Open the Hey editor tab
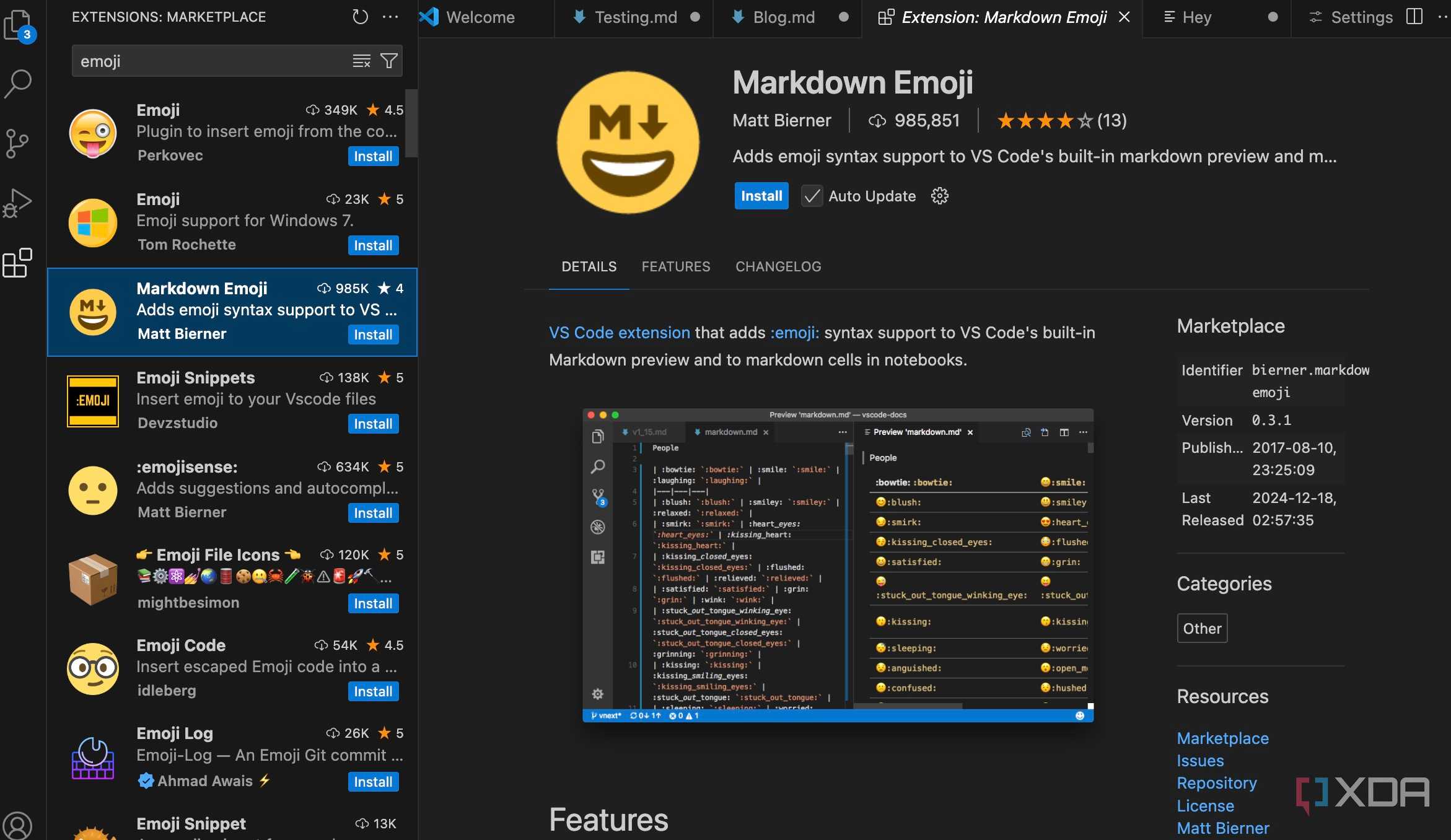1451x840 pixels. click(x=1217, y=17)
